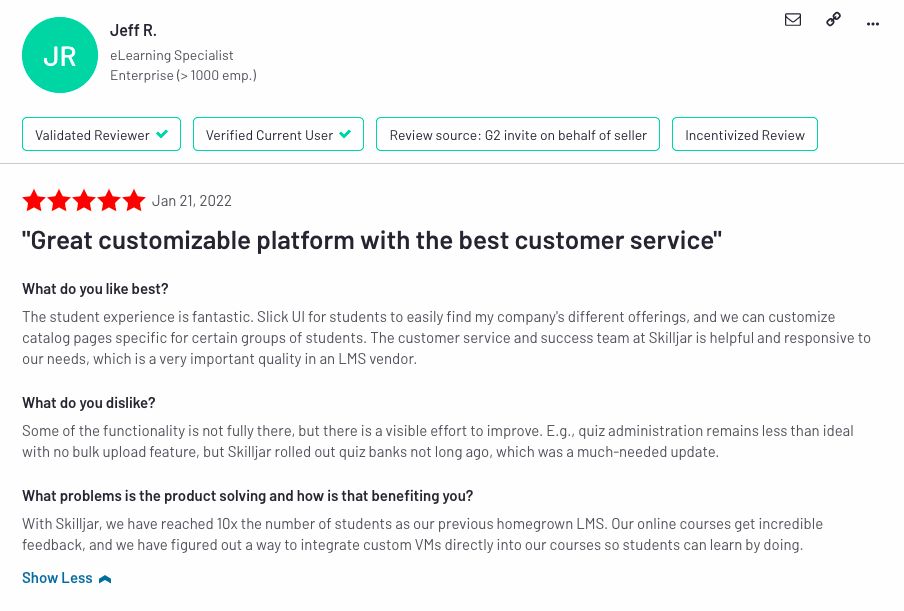Click the Verified Current User checkmark
The width and height of the screenshot is (904, 611).
pos(345,134)
